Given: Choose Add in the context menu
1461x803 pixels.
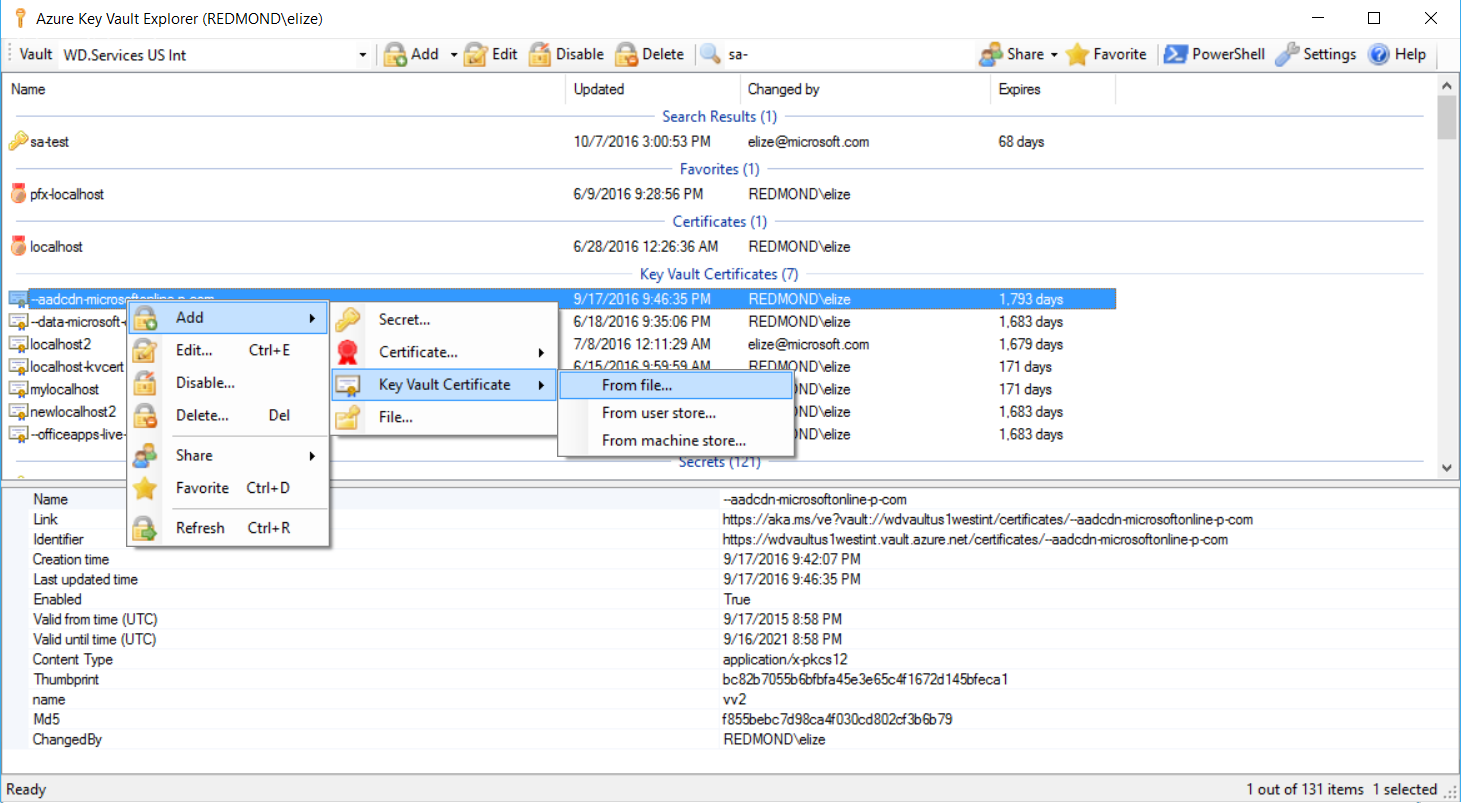Looking at the screenshot, I should tap(228, 318).
